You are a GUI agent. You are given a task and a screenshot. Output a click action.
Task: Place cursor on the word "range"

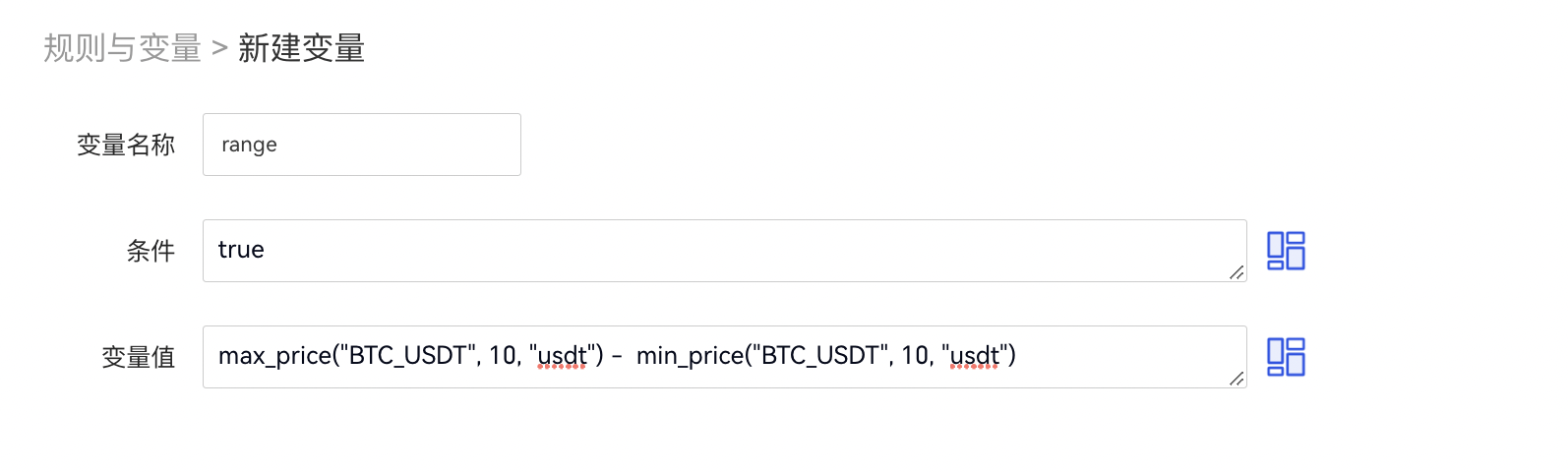point(249,145)
